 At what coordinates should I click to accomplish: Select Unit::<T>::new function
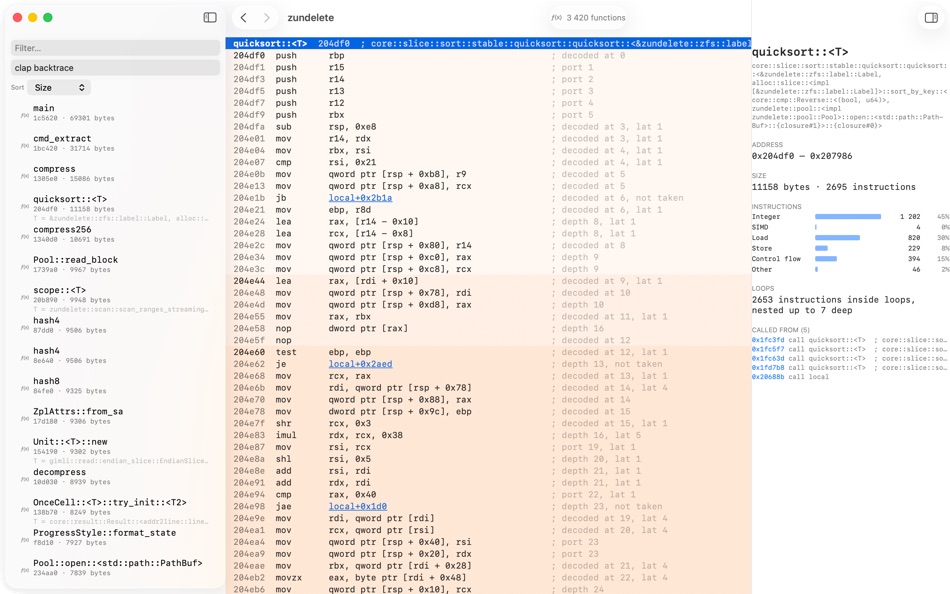pos(115,450)
